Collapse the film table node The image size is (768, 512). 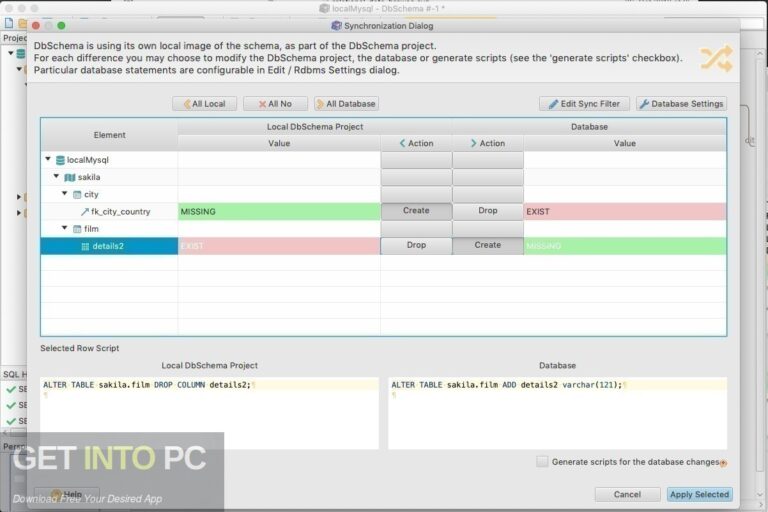pyautogui.click(x=65, y=228)
